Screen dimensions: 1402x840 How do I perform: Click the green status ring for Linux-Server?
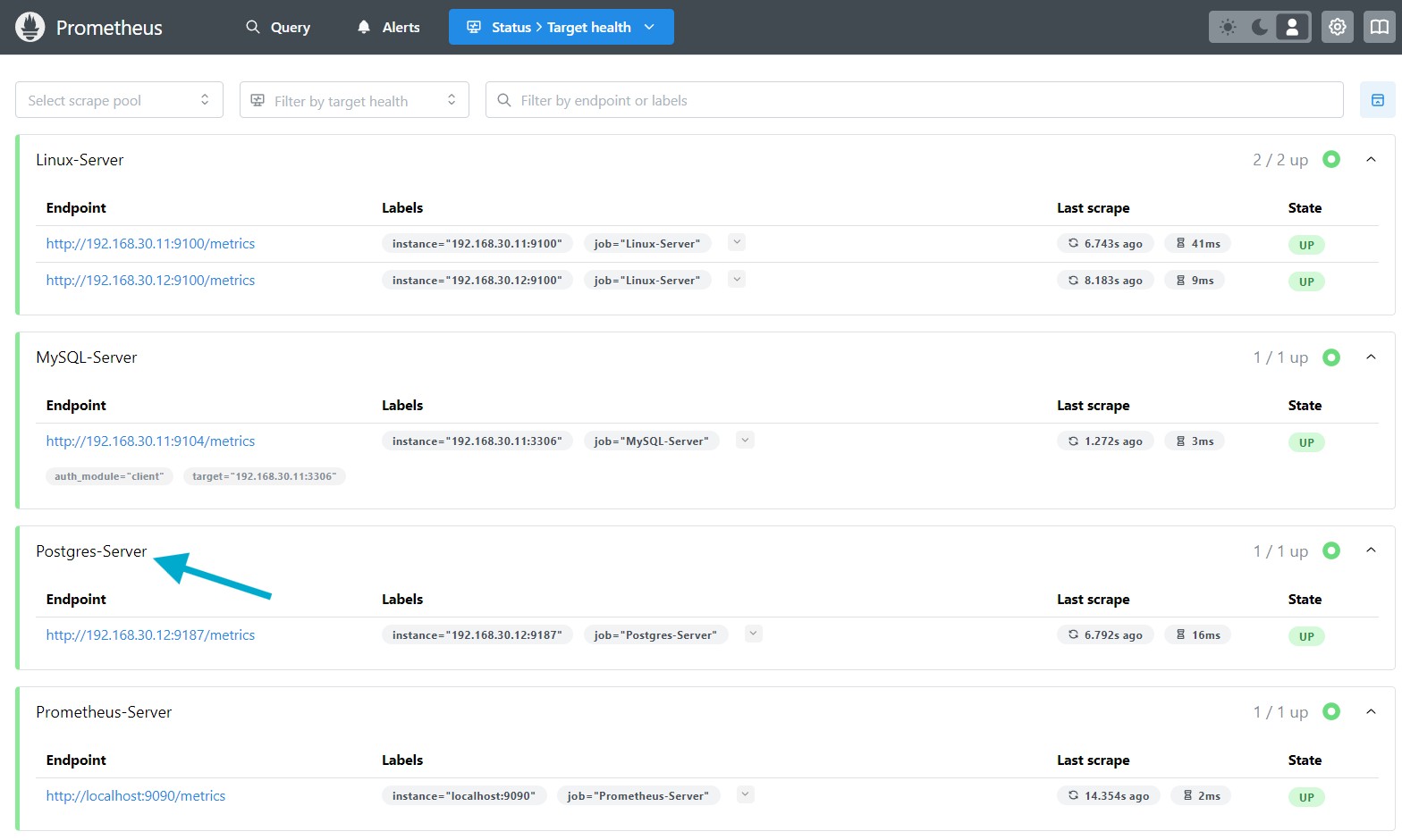coord(1331,159)
